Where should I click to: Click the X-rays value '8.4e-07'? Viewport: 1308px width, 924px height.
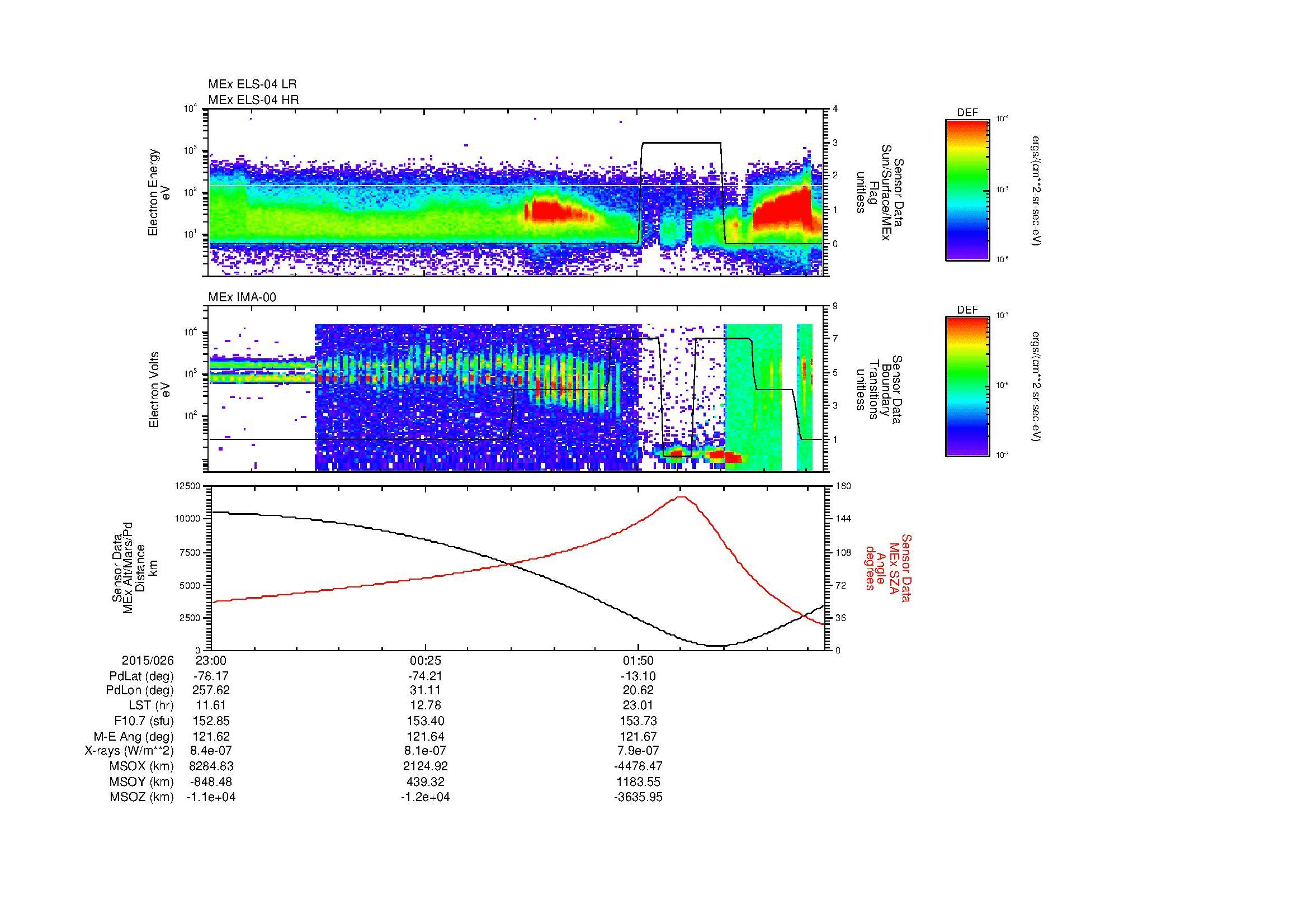[x=211, y=751]
